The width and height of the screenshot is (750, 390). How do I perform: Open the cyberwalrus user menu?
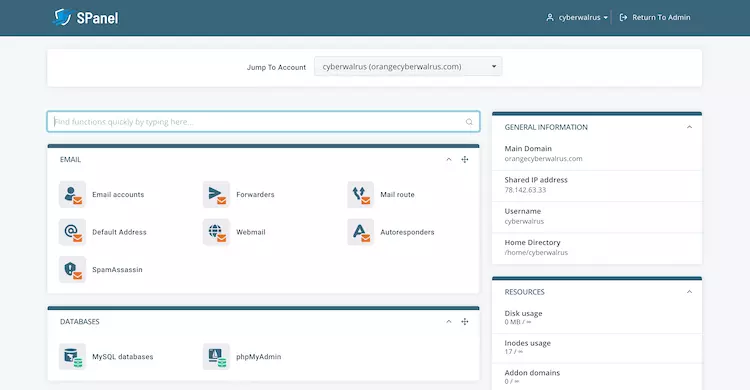tap(577, 17)
